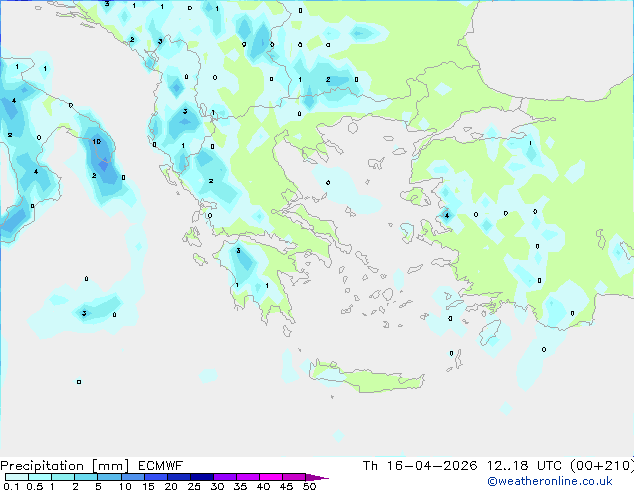Select the 40–45 mm magenta legend swatch
The image size is (634, 490).
click(x=271, y=477)
